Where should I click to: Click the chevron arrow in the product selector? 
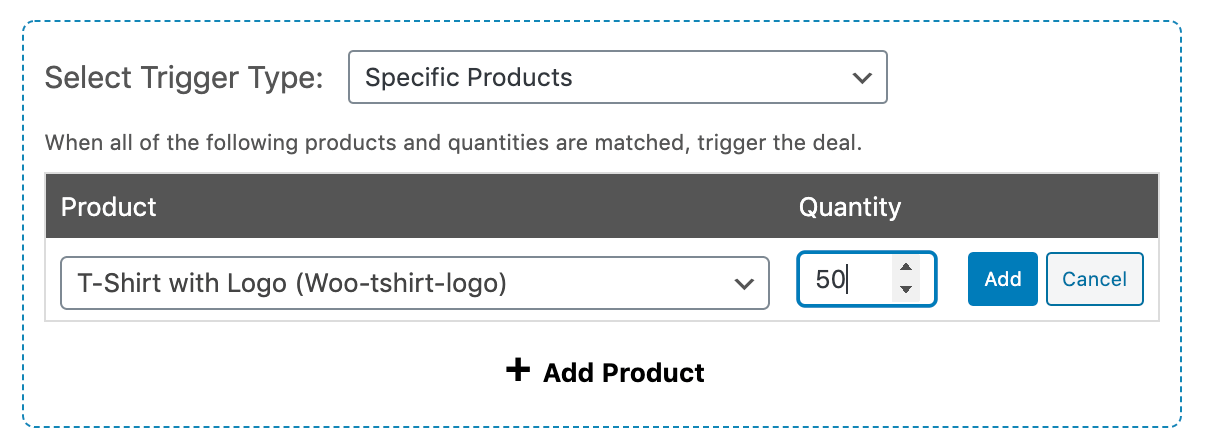pos(743,284)
